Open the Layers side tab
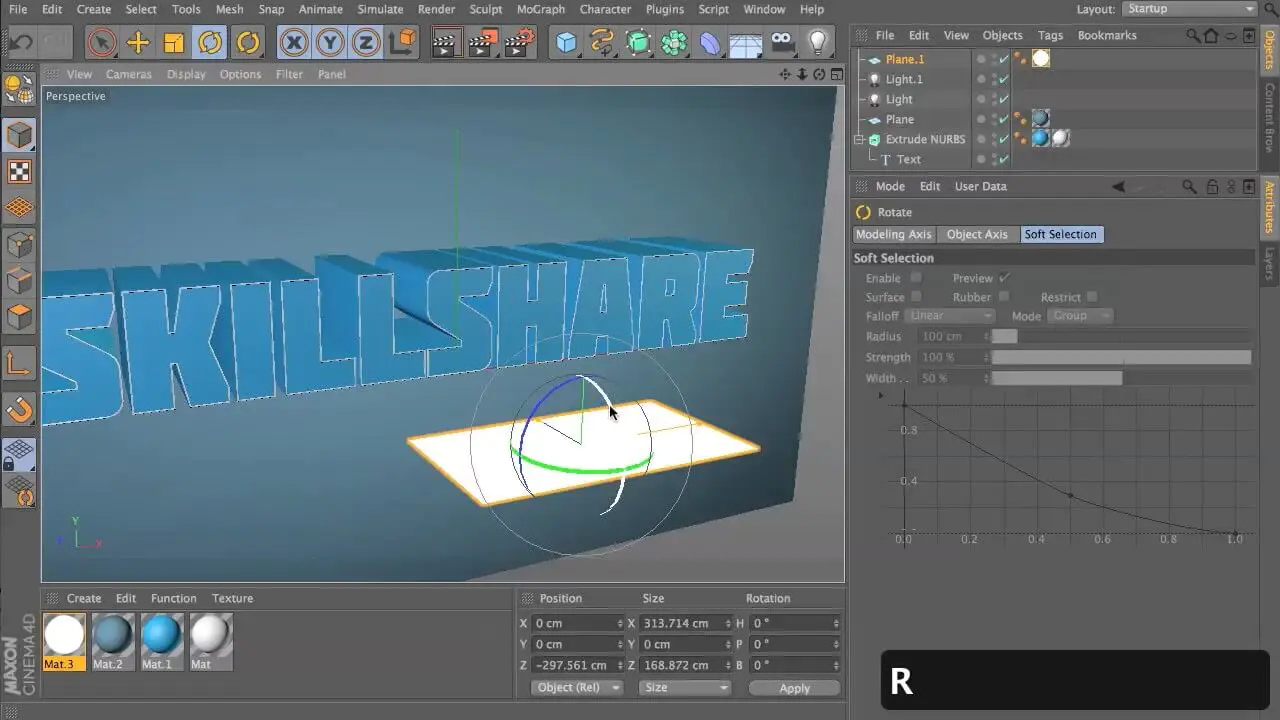The width and height of the screenshot is (1280, 720). pyautogui.click(x=1270, y=264)
